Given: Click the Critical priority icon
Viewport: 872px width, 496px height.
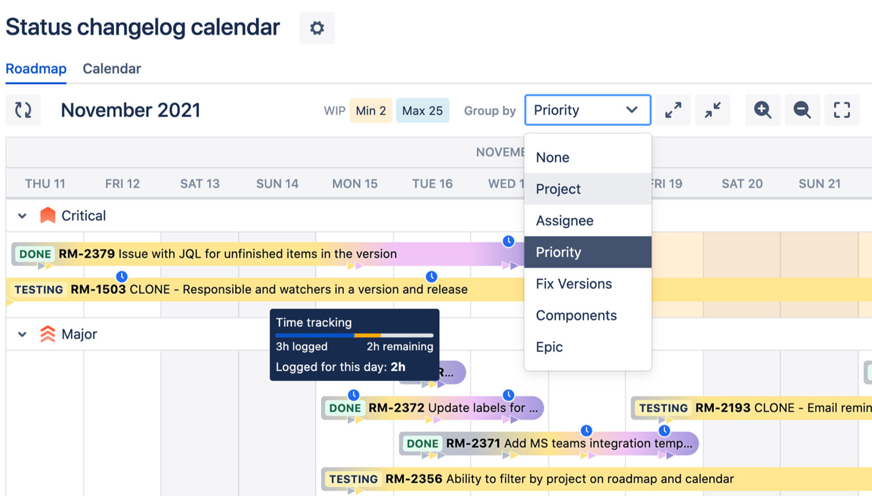Looking at the screenshot, I should [47, 215].
